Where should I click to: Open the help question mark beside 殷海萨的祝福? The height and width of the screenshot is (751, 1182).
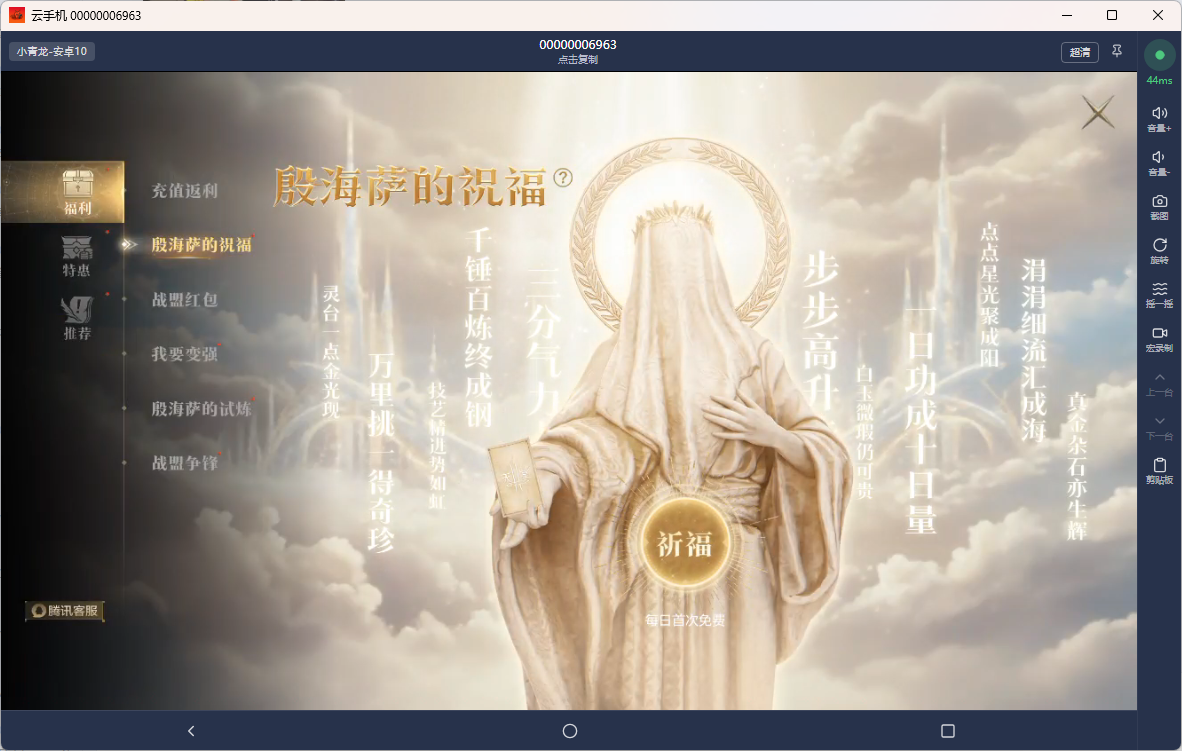[563, 177]
